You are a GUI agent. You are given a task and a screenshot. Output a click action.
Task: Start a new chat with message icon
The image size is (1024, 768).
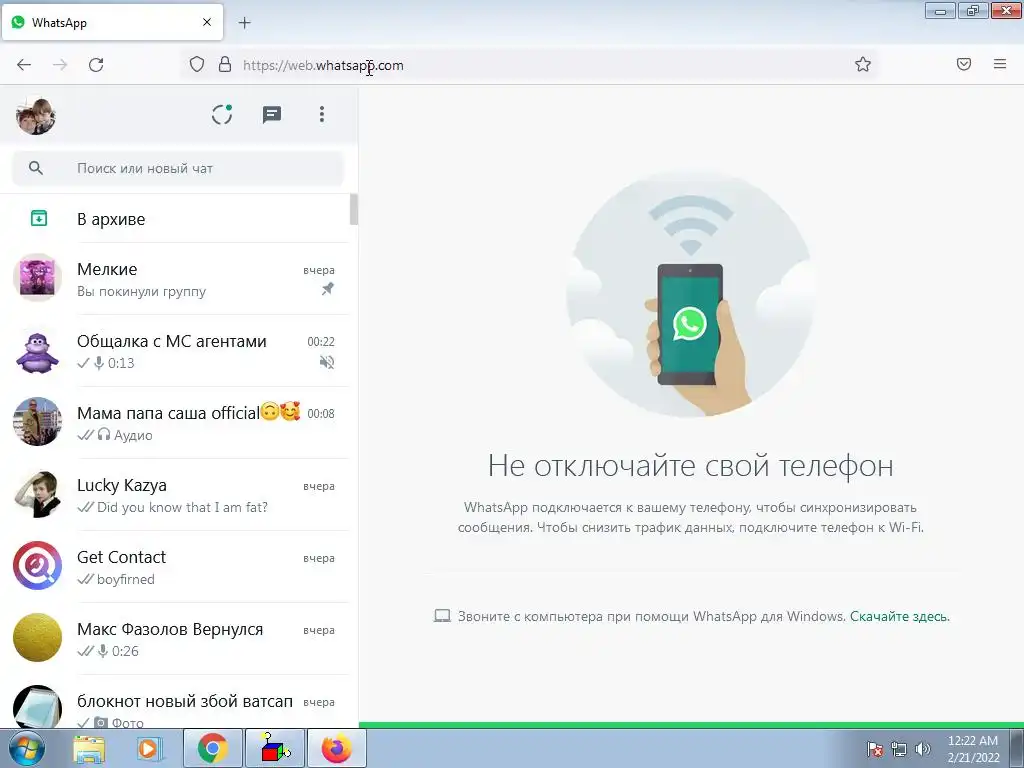point(272,115)
